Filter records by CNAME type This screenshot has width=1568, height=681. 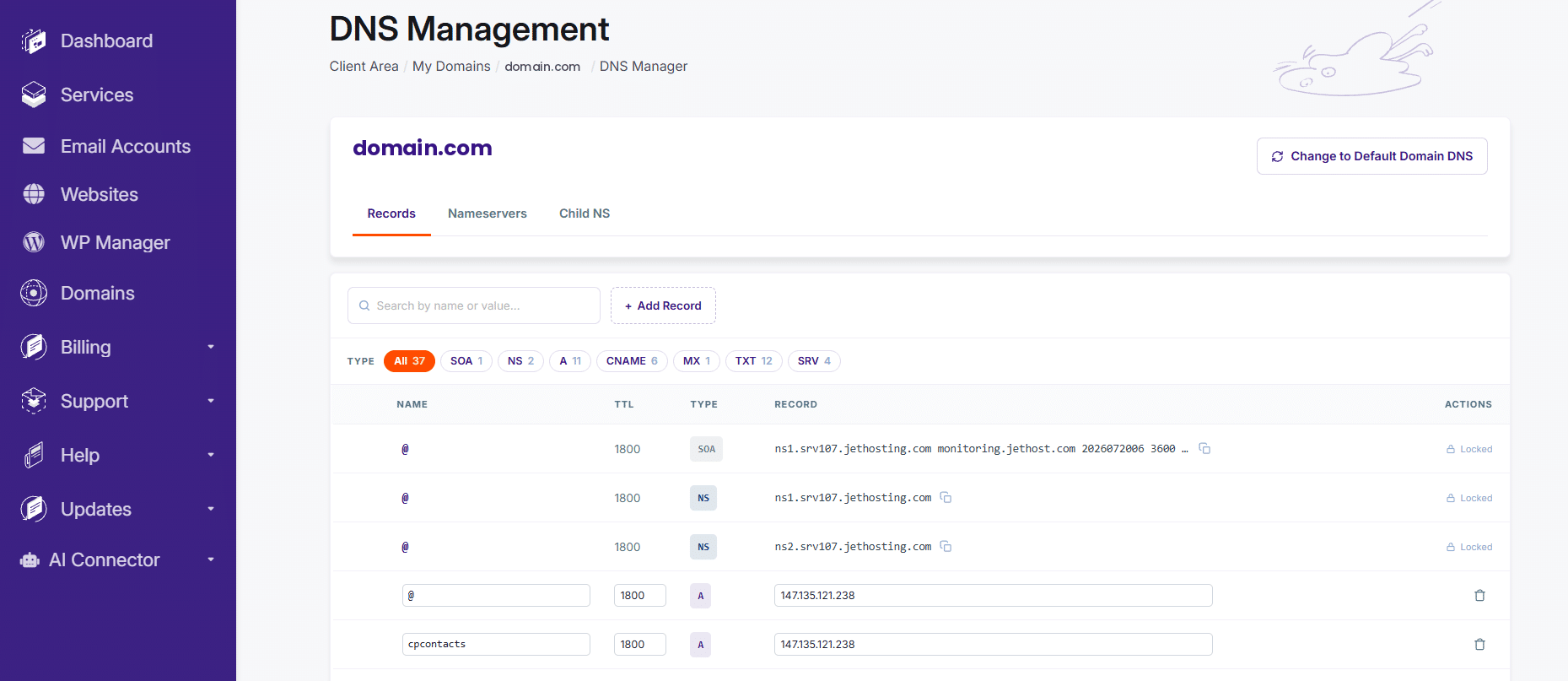pos(632,361)
